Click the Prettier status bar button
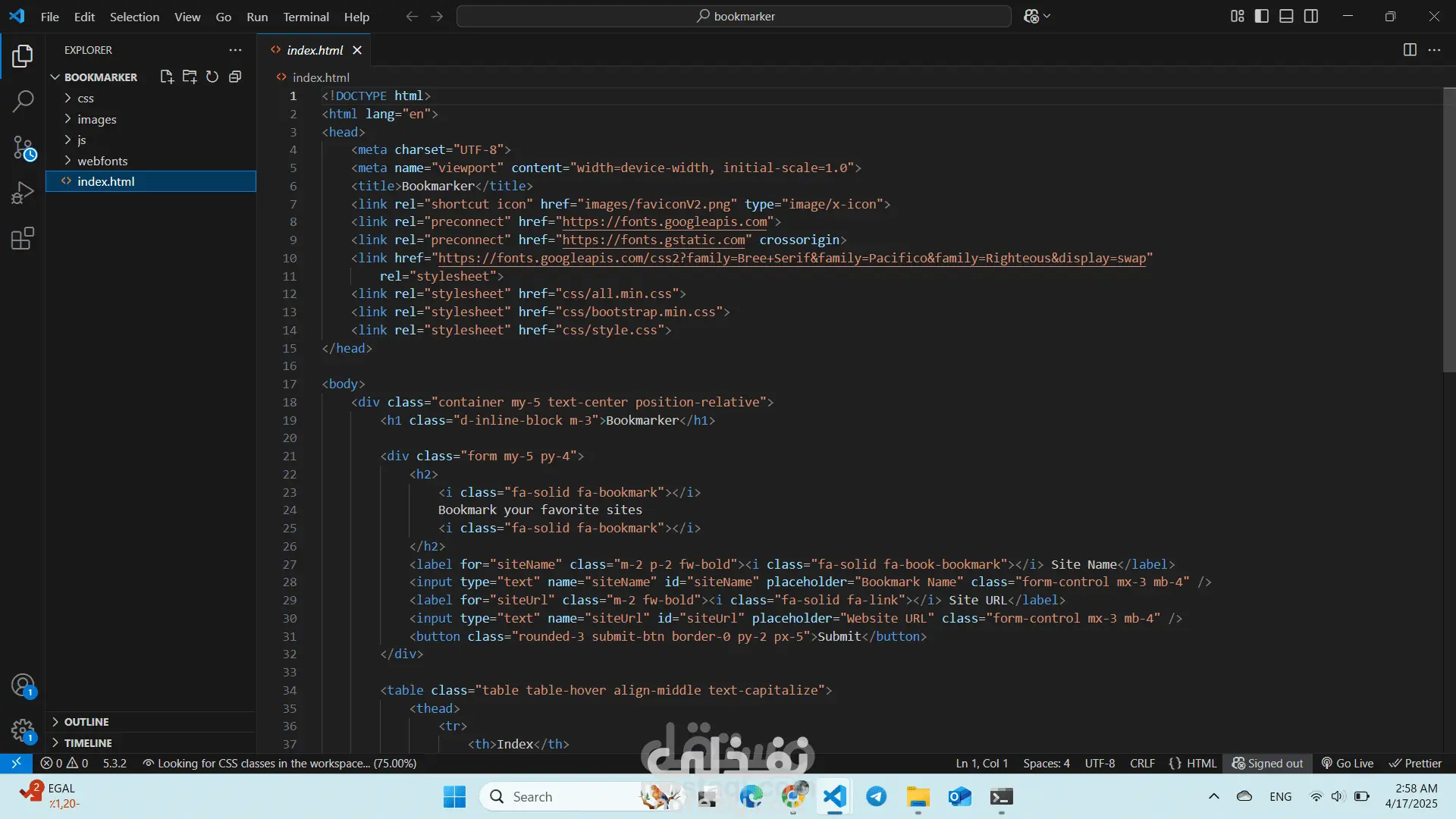The width and height of the screenshot is (1456, 819). coord(1415,764)
